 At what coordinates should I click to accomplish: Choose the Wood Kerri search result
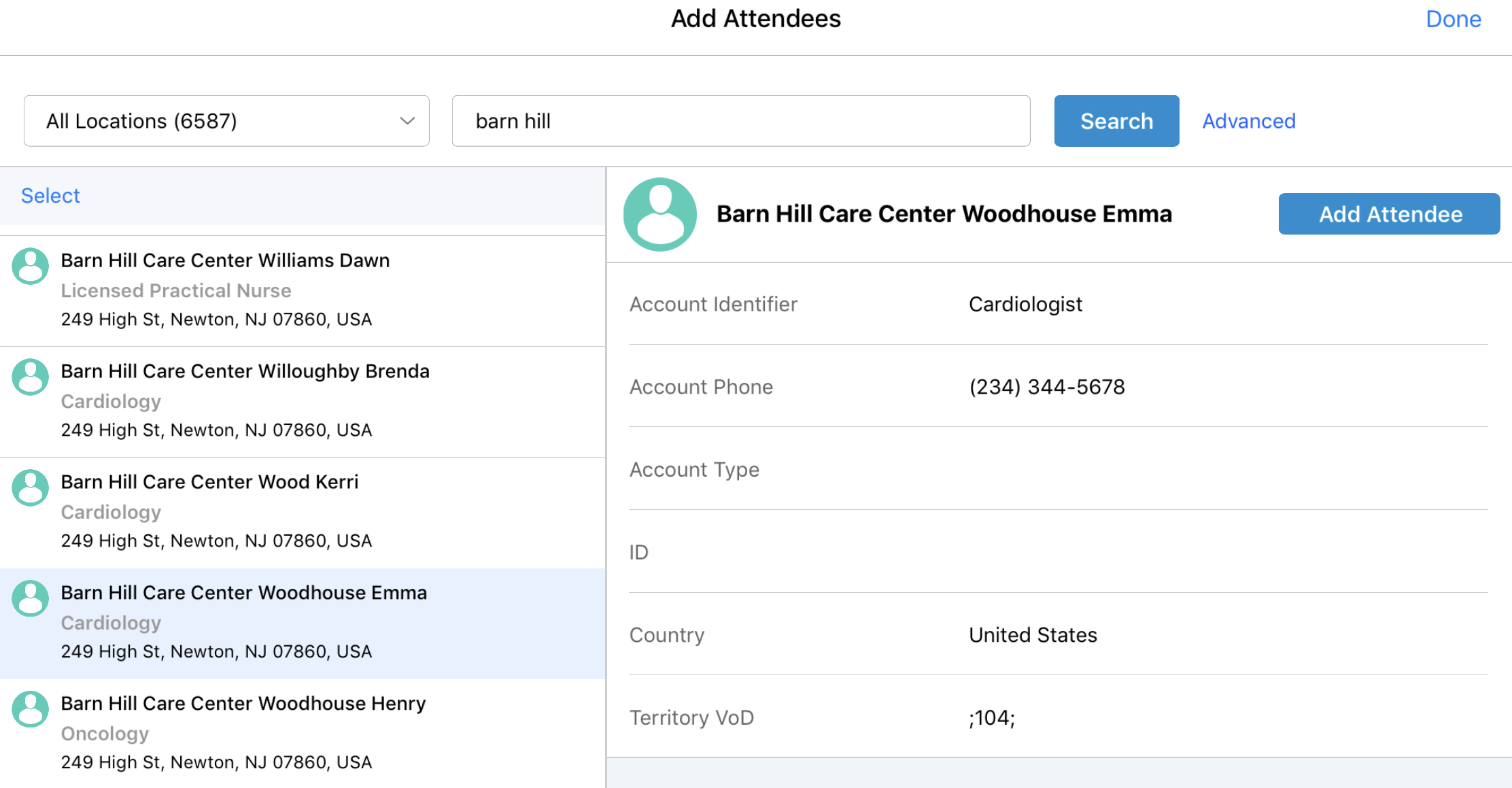(209, 482)
